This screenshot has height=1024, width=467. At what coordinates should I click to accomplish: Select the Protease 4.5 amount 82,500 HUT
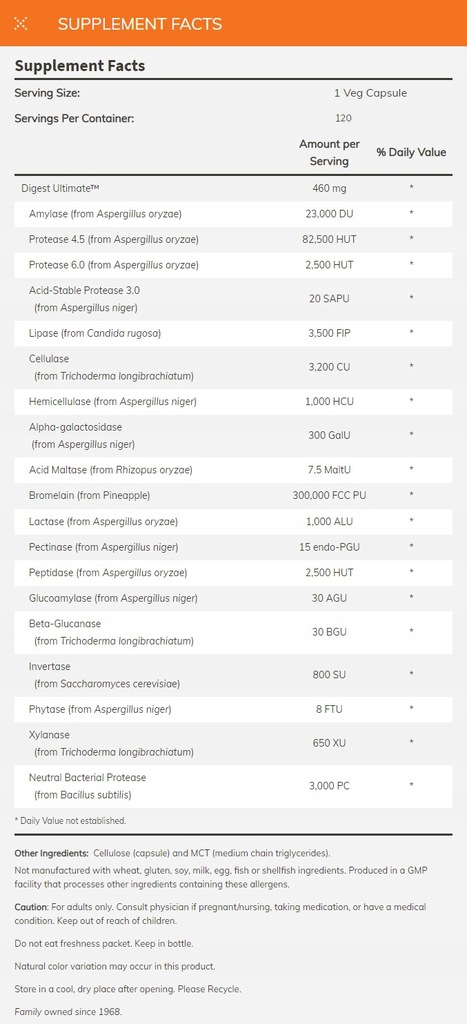tap(331, 240)
